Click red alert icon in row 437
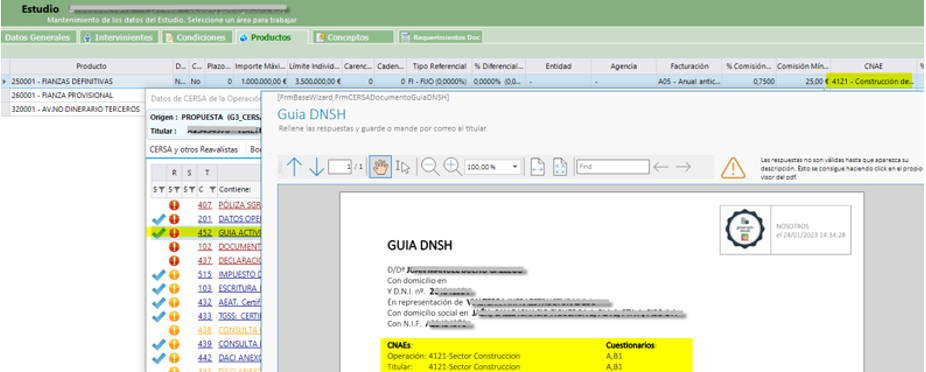 tap(174, 260)
